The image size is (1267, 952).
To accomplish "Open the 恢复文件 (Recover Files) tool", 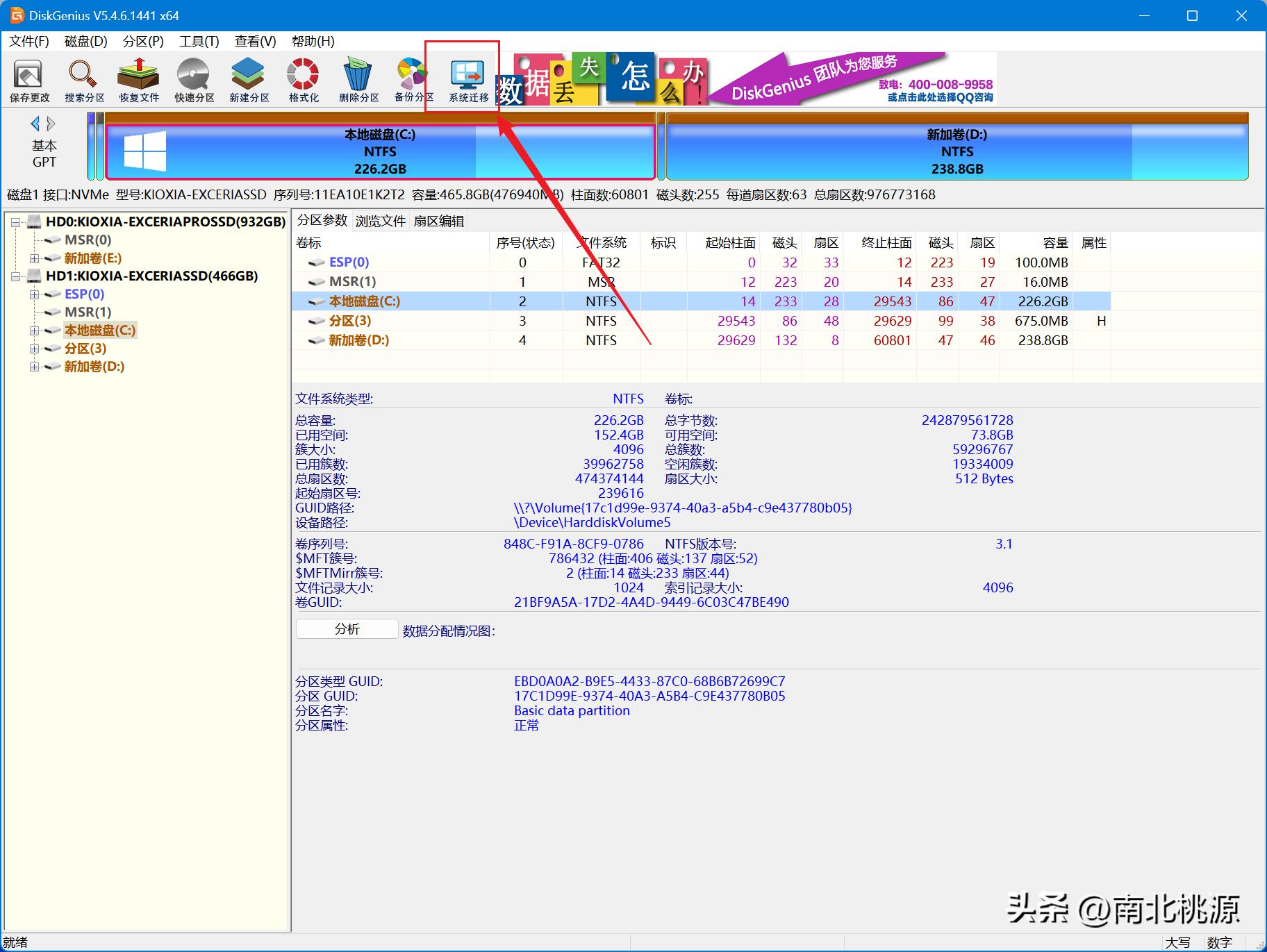I will [x=138, y=78].
